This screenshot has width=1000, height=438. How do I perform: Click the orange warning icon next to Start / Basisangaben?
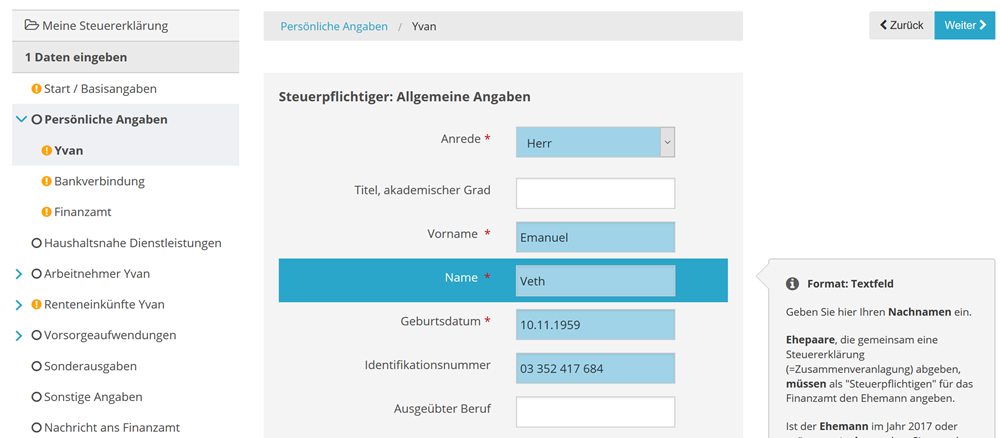(x=37, y=89)
